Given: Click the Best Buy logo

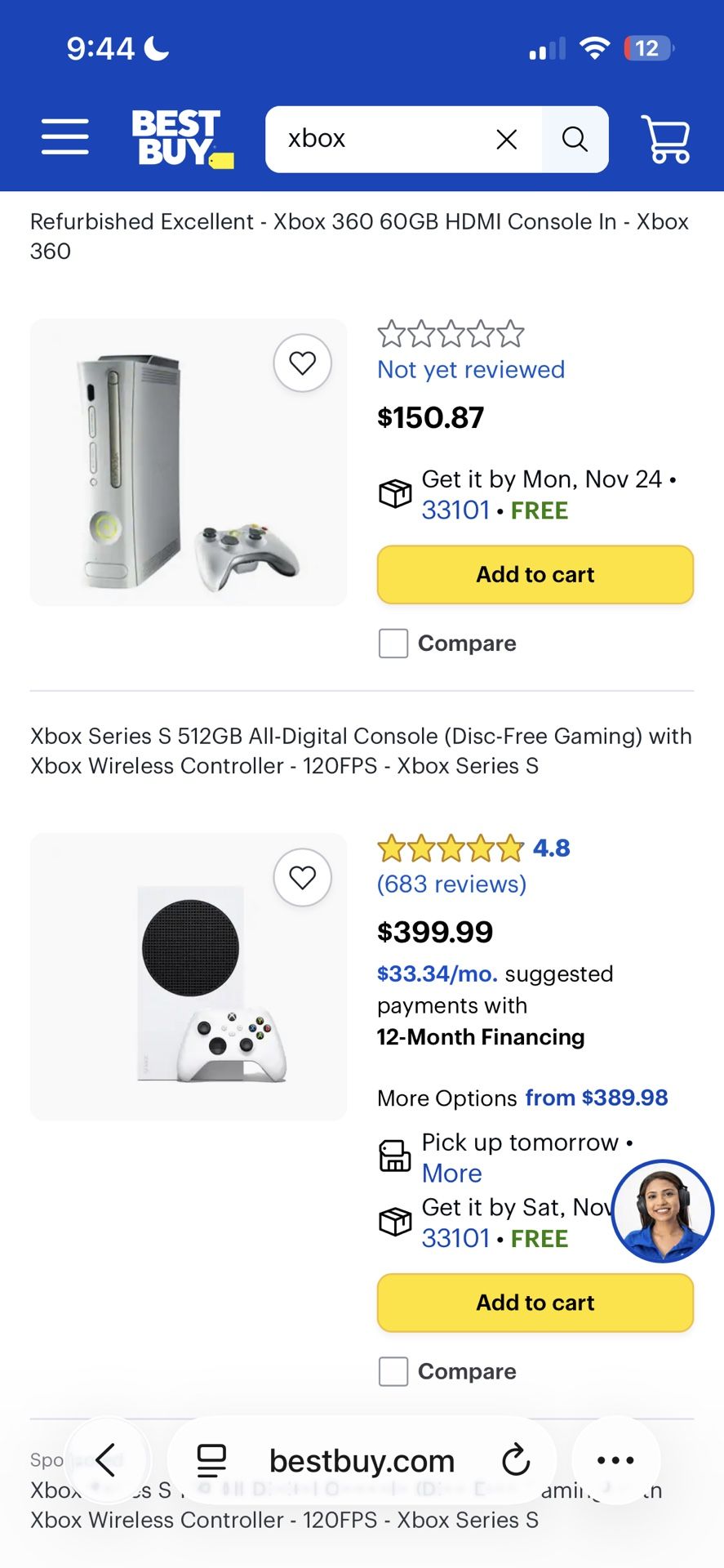Looking at the screenshot, I should point(181,138).
